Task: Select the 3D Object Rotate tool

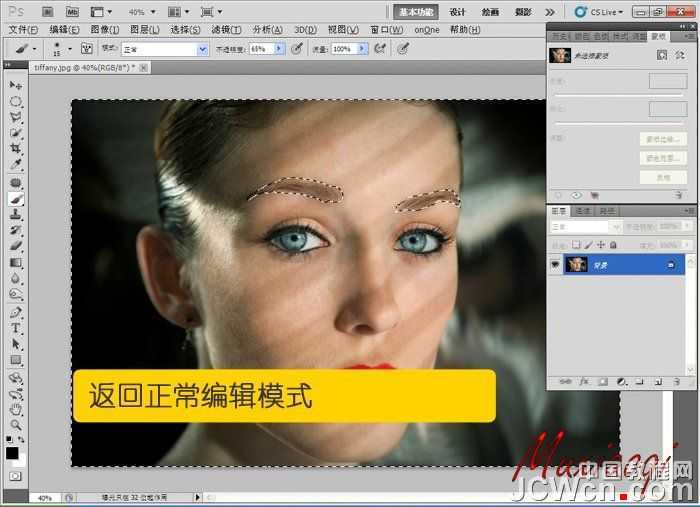Action: pyautogui.click(x=16, y=378)
